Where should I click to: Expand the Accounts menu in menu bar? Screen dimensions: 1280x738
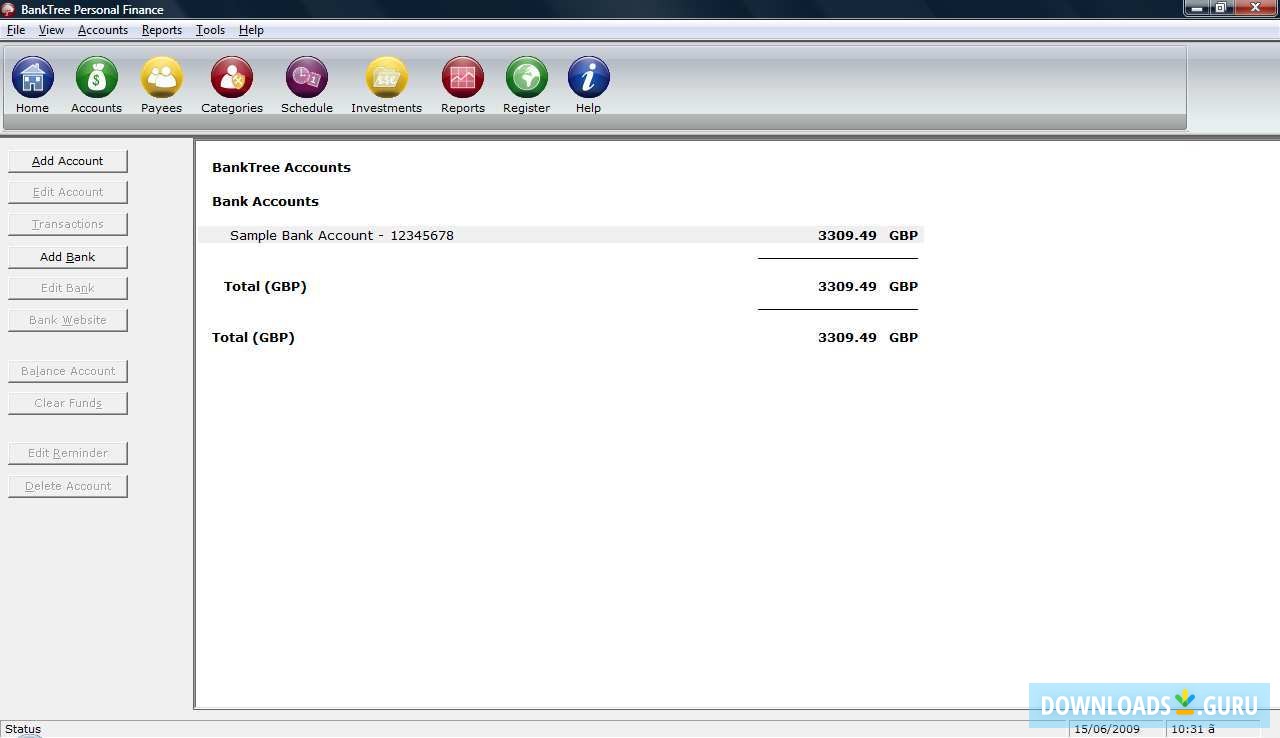pyautogui.click(x=103, y=30)
